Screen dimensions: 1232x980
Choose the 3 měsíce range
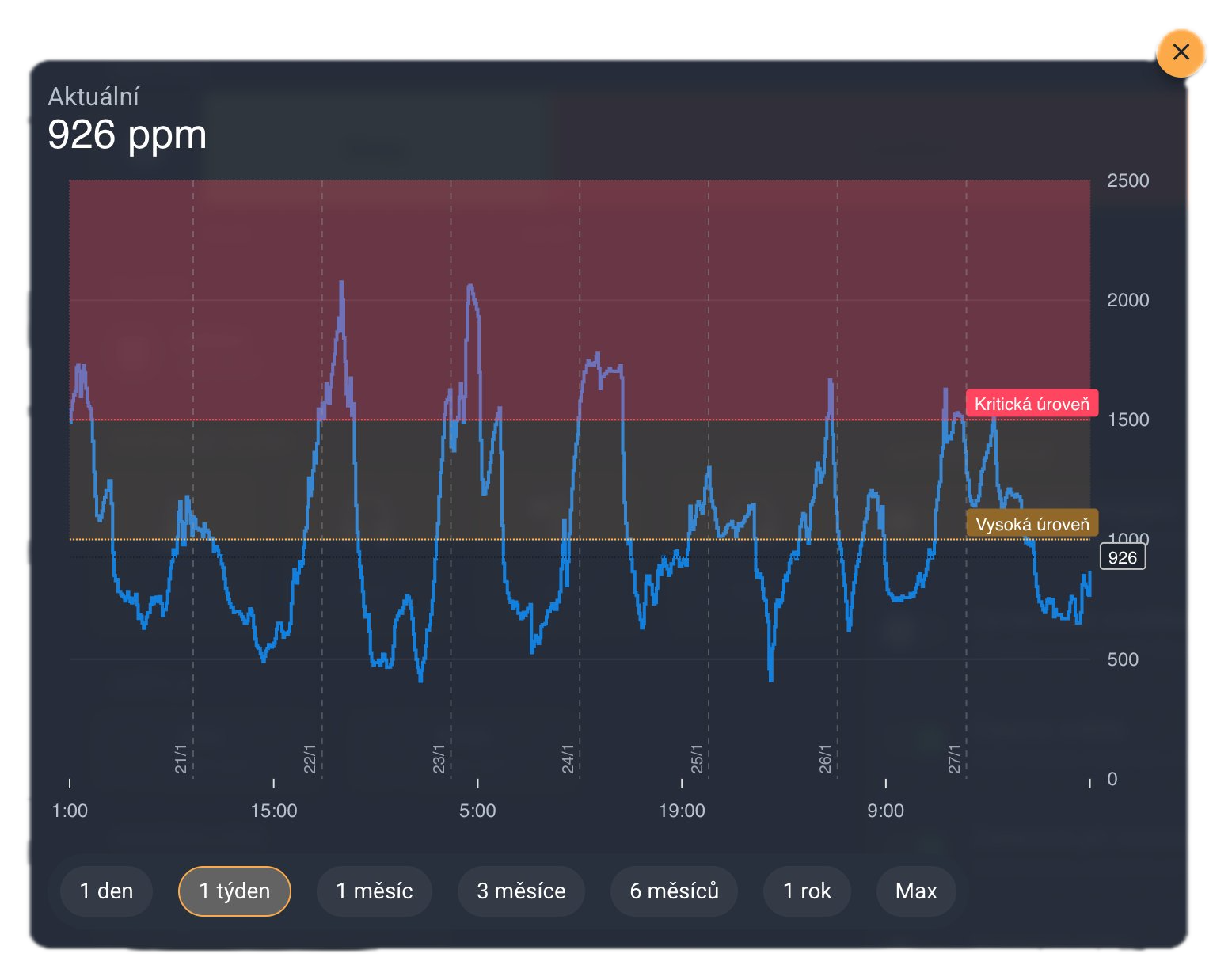521,891
